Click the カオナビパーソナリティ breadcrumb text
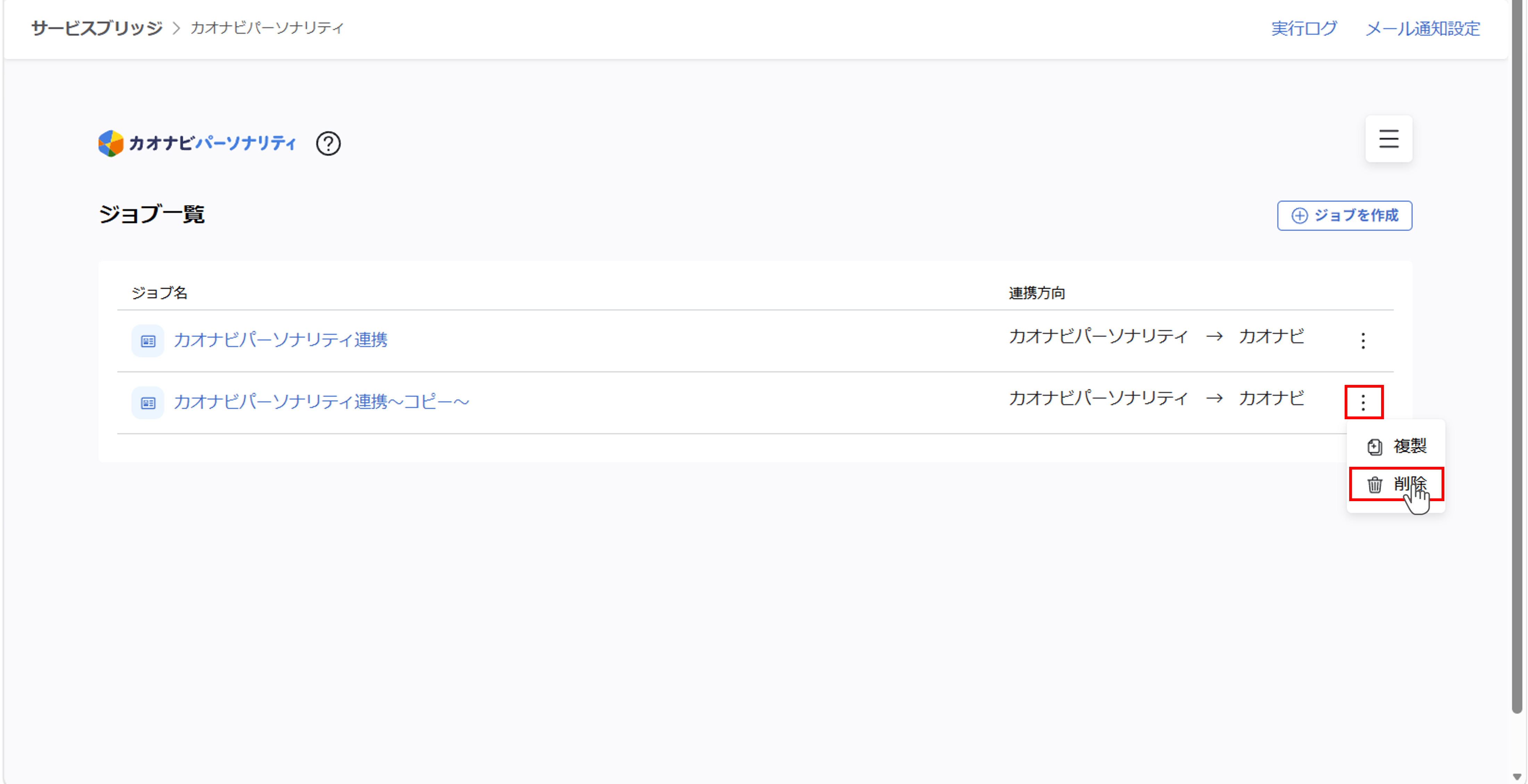Screen dimensions: 1528x784 [x=267, y=28]
